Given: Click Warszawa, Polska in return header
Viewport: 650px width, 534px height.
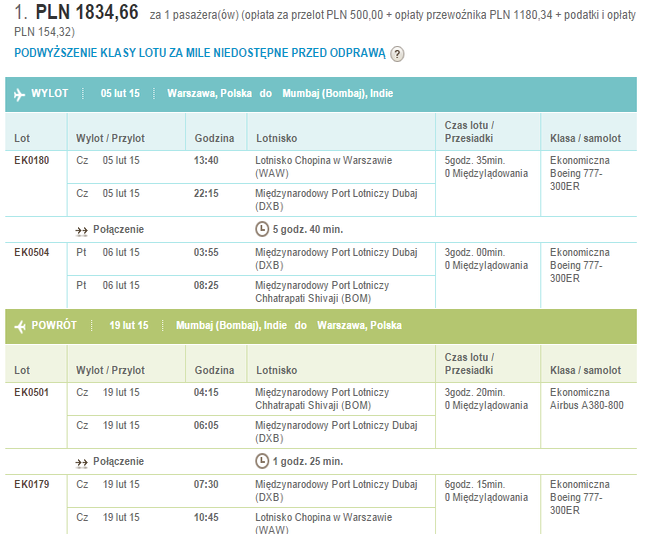Looking at the screenshot, I should click(x=359, y=325).
